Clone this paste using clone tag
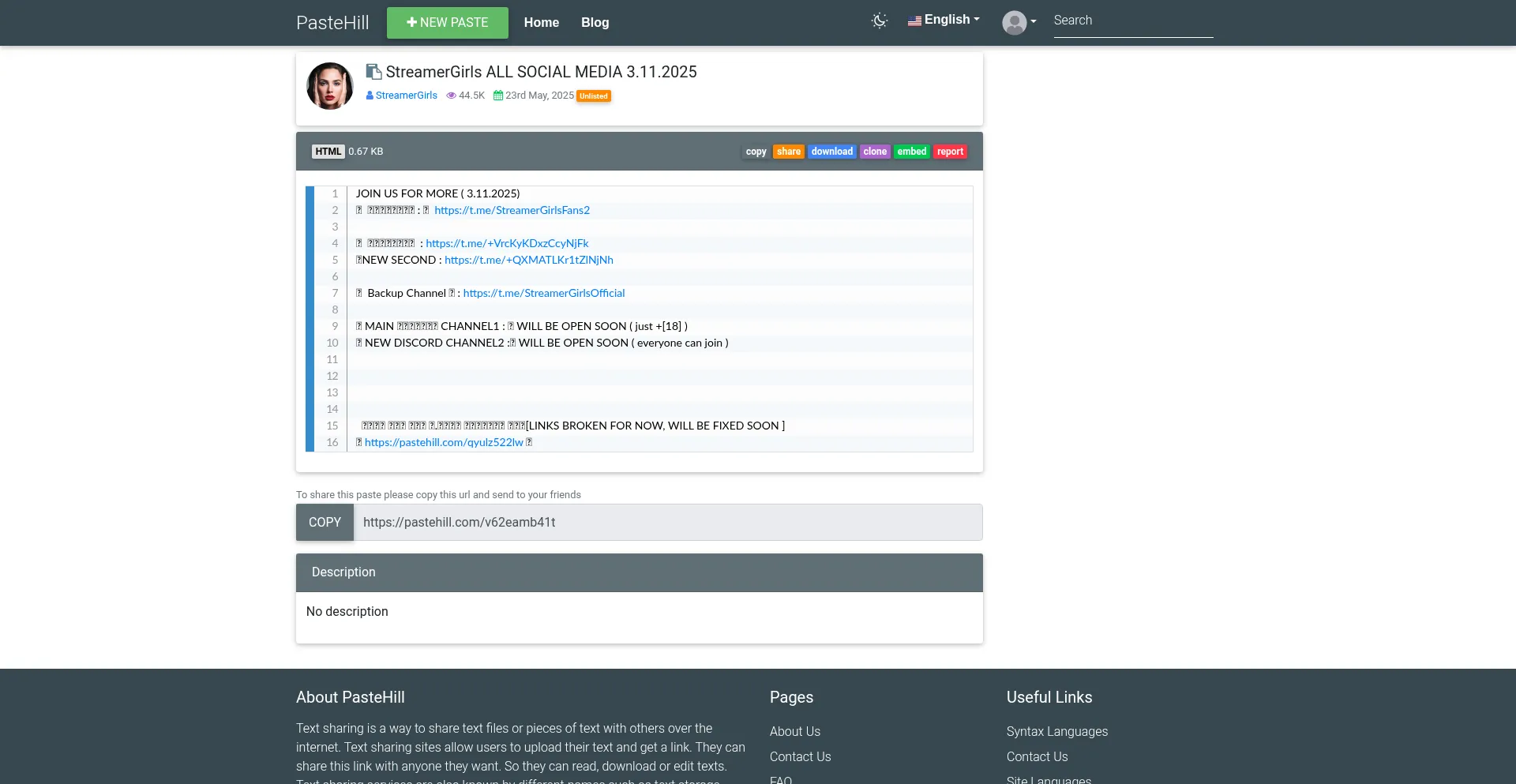 tap(875, 152)
